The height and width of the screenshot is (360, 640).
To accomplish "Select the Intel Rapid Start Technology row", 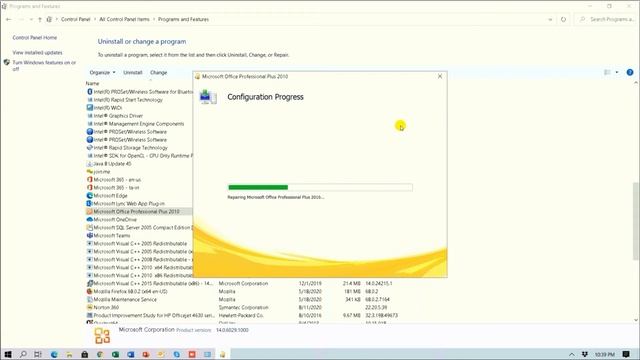I will click(128, 100).
